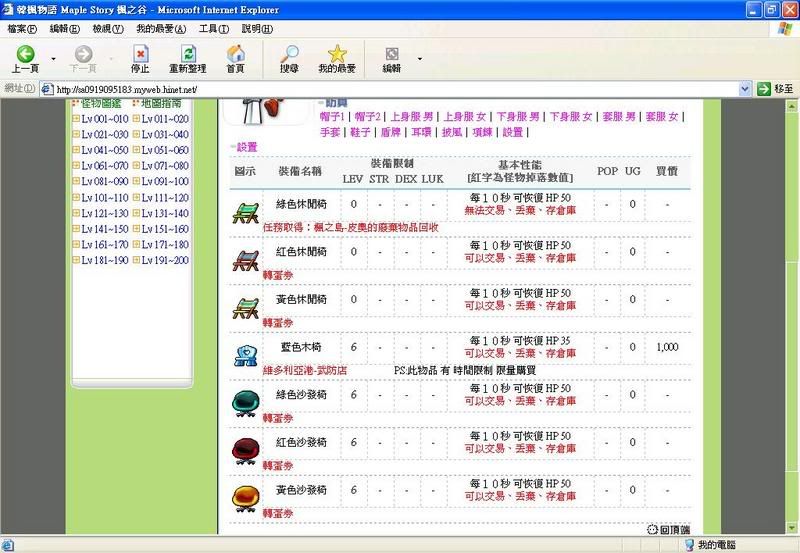The image size is (800, 553).
Task: Click the 1,000 price cell
Action: [x=667, y=347]
